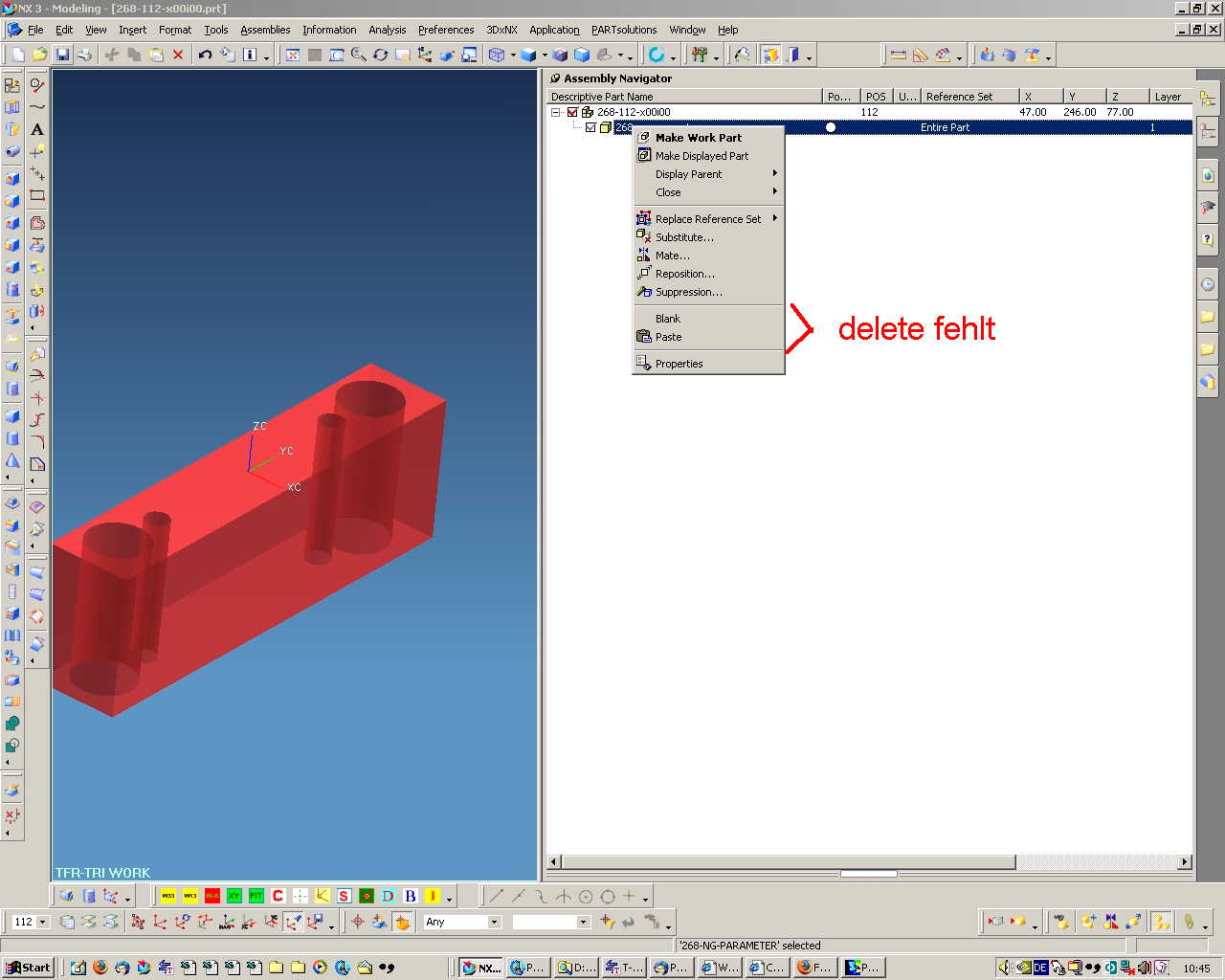Click the Measure Angle icon
1225x980 pixels.
click(921, 56)
